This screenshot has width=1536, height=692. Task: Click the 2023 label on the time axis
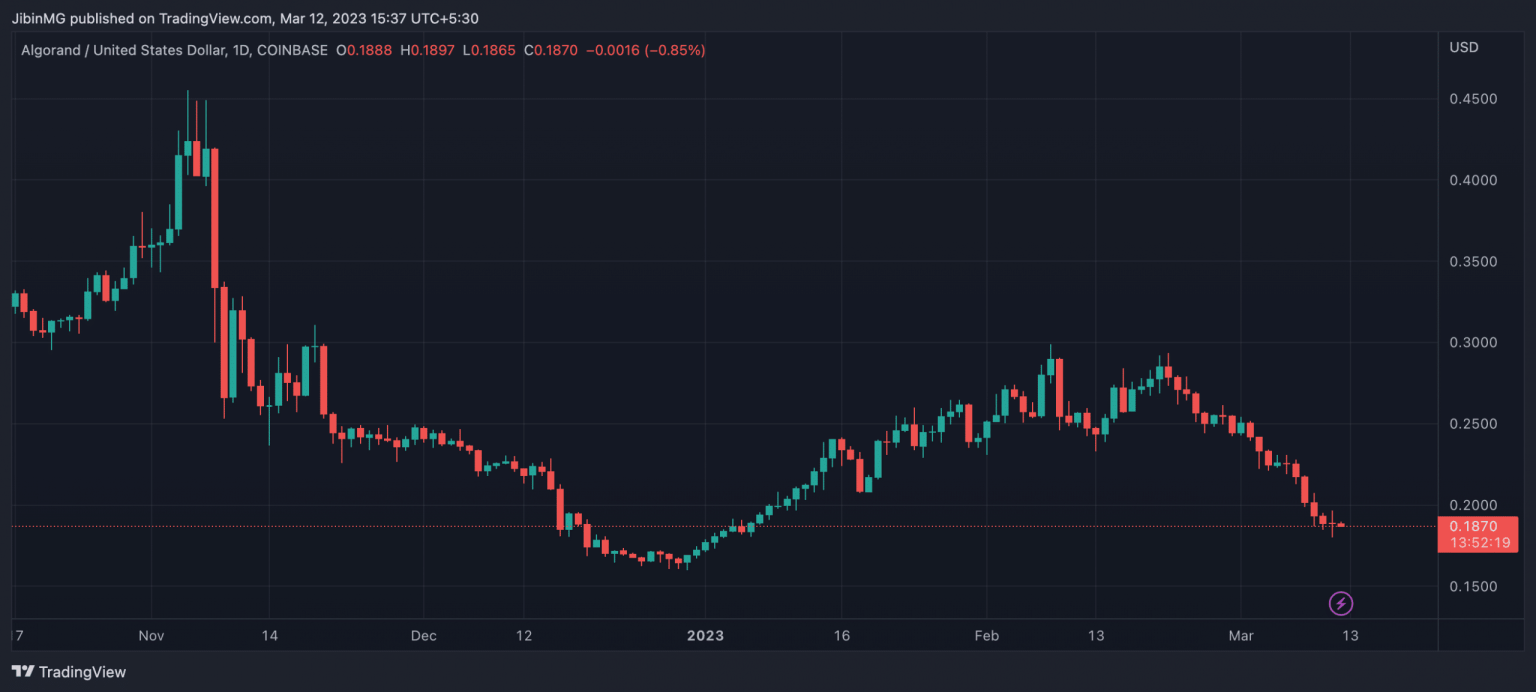tap(705, 635)
